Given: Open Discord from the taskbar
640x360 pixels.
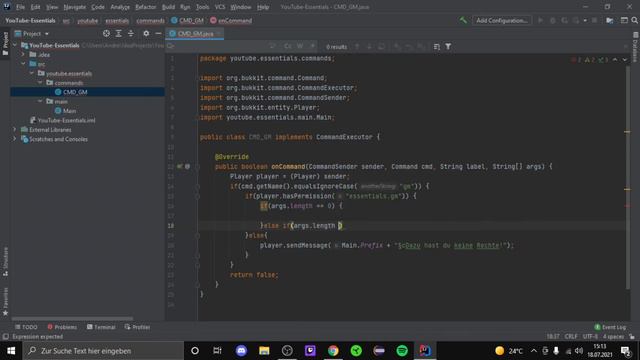Looking at the screenshot, I should (x=241, y=351).
